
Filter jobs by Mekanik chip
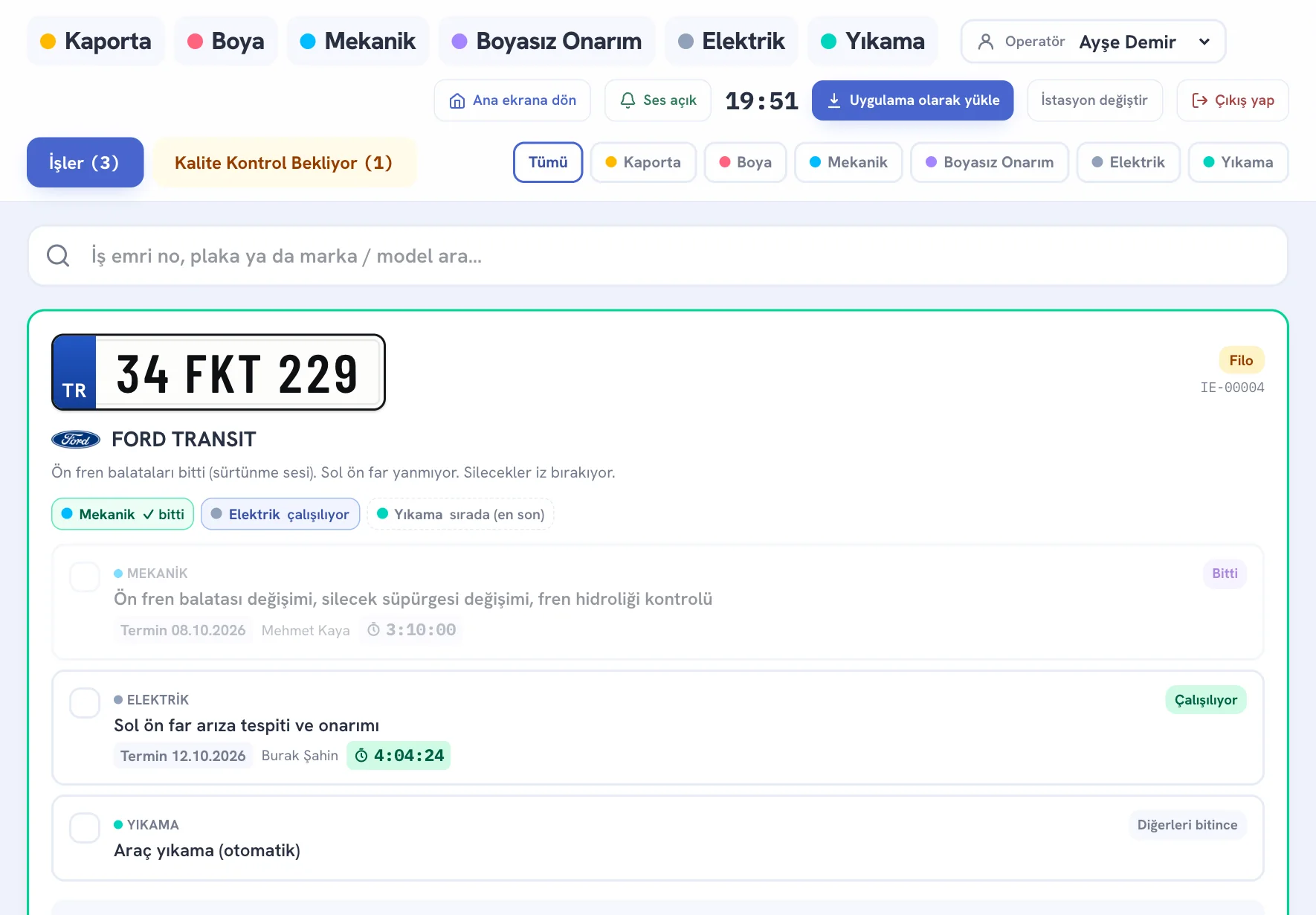[x=848, y=162]
